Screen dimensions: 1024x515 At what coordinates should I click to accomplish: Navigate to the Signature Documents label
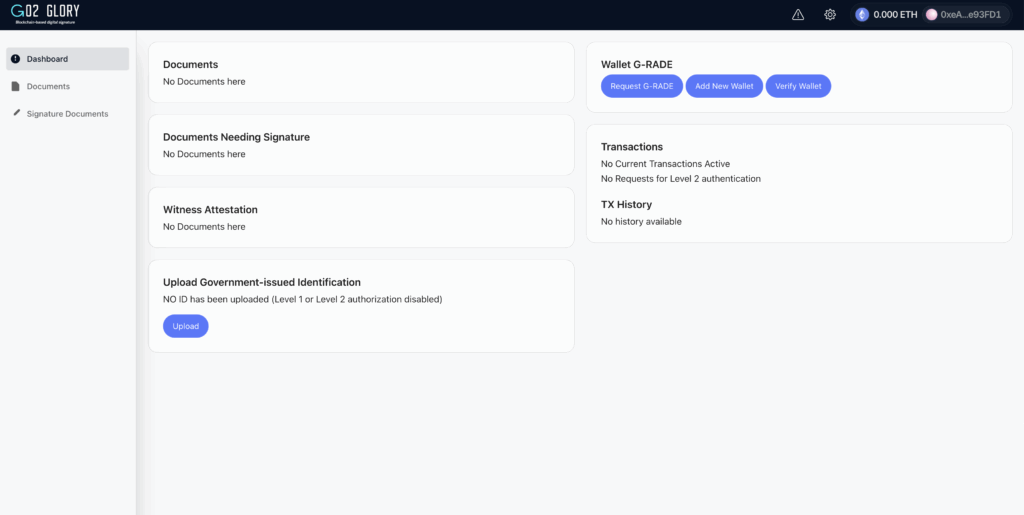67,114
